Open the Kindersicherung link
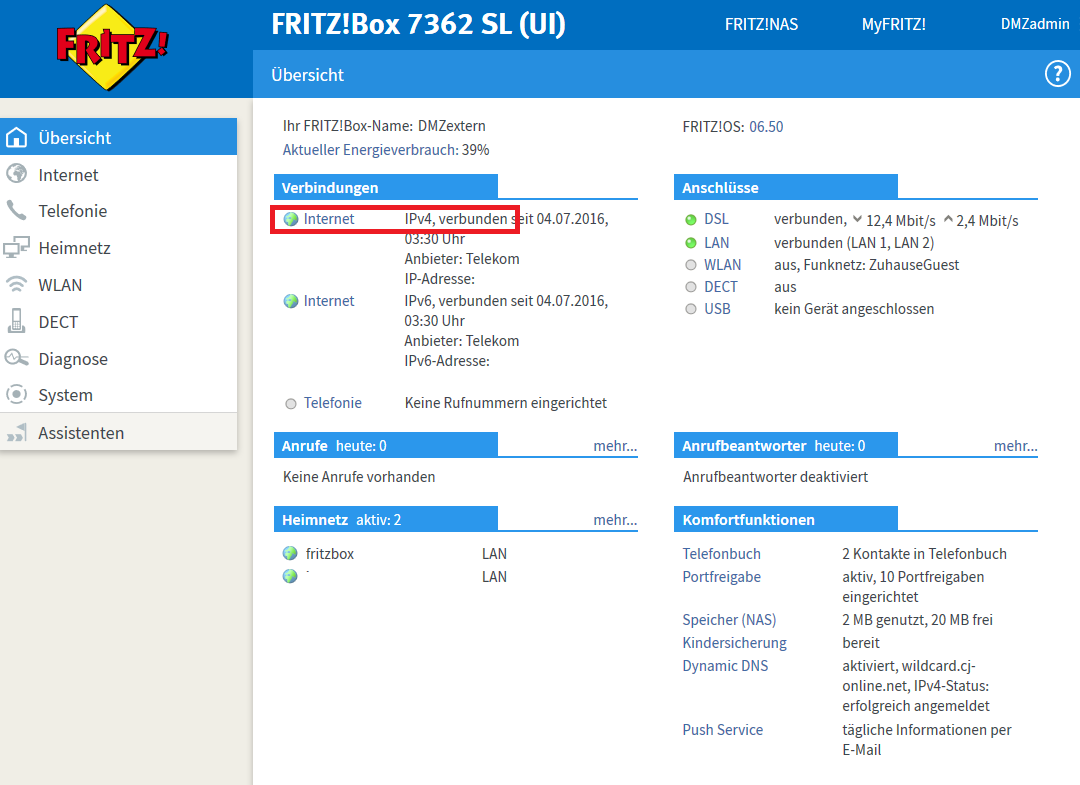Image resolution: width=1080 pixels, height=785 pixels. [734, 642]
